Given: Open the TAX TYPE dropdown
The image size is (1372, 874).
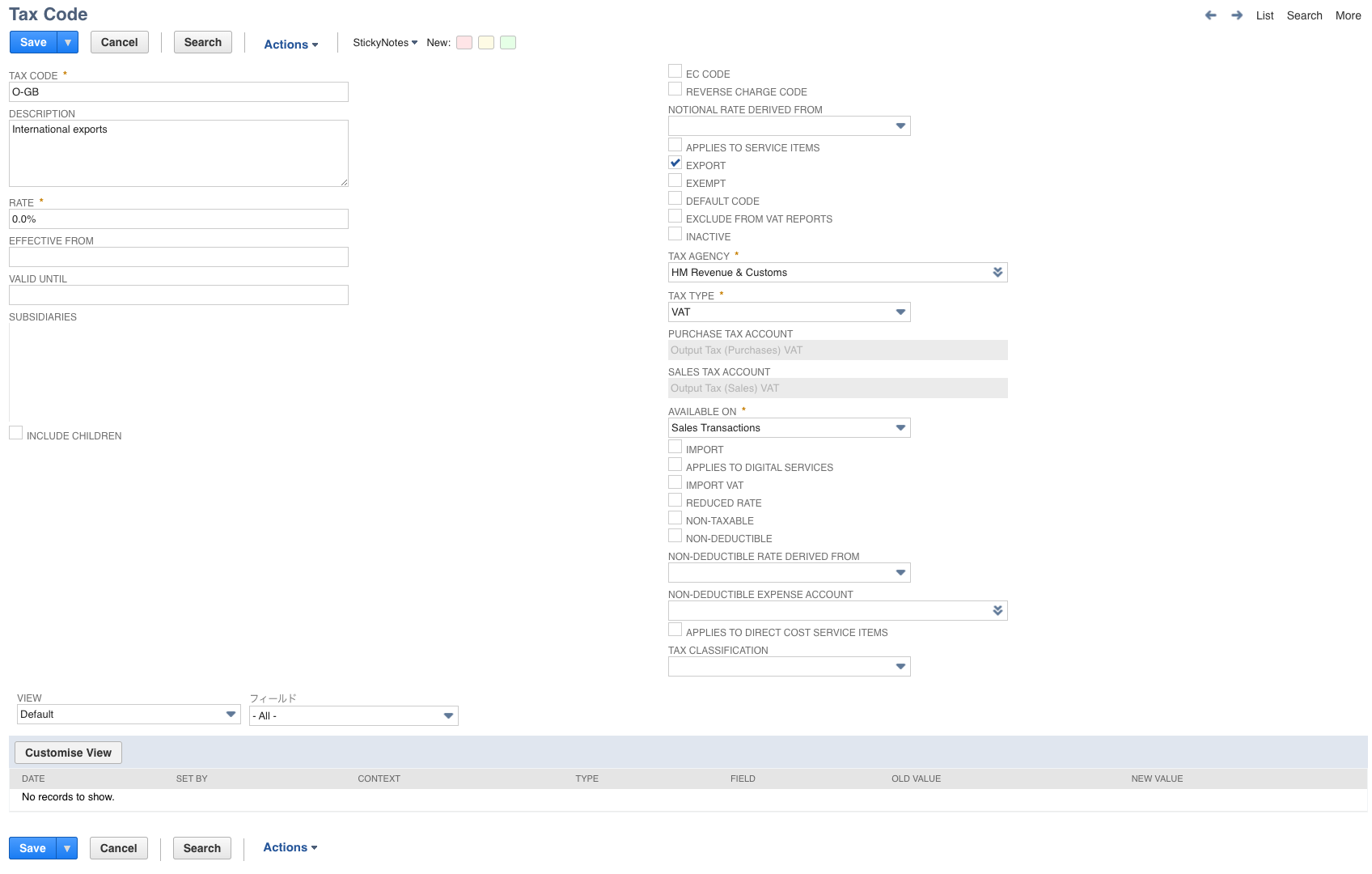Looking at the screenshot, I should [x=900, y=312].
